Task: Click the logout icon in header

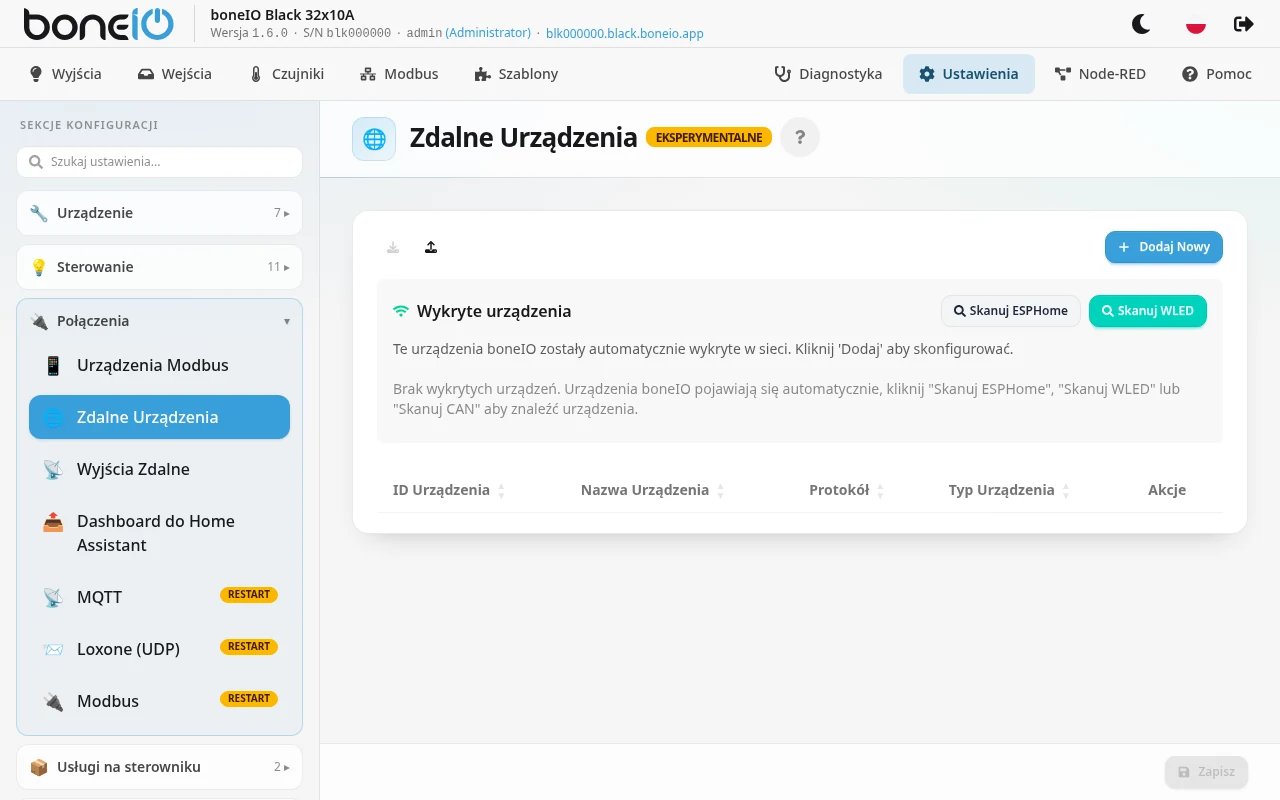Action: pyautogui.click(x=1244, y=24)
